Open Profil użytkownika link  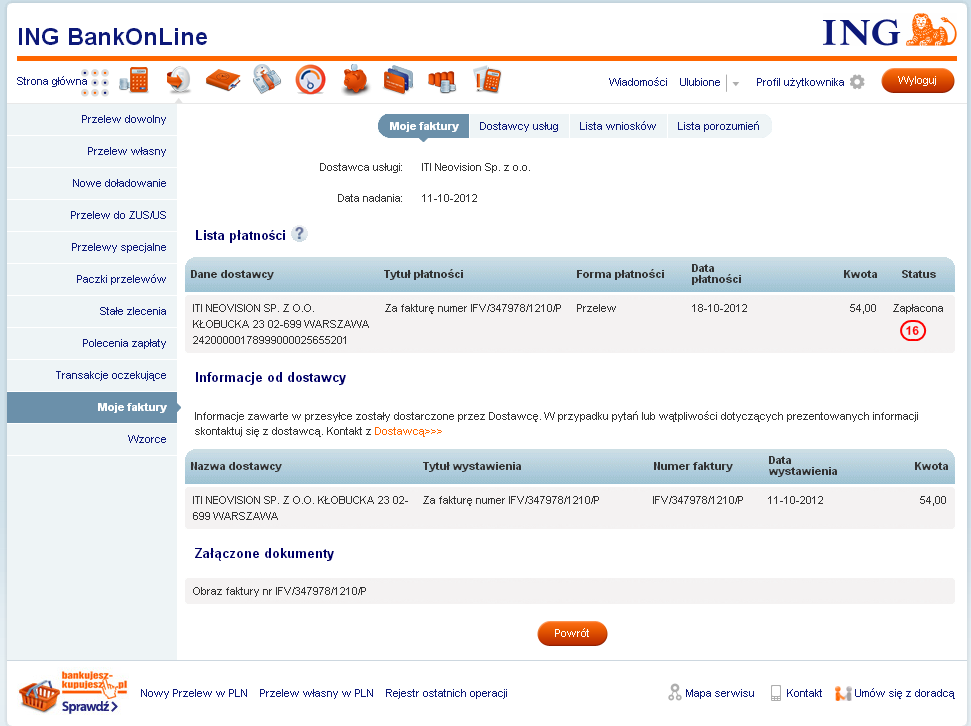(x=800, y=82)
